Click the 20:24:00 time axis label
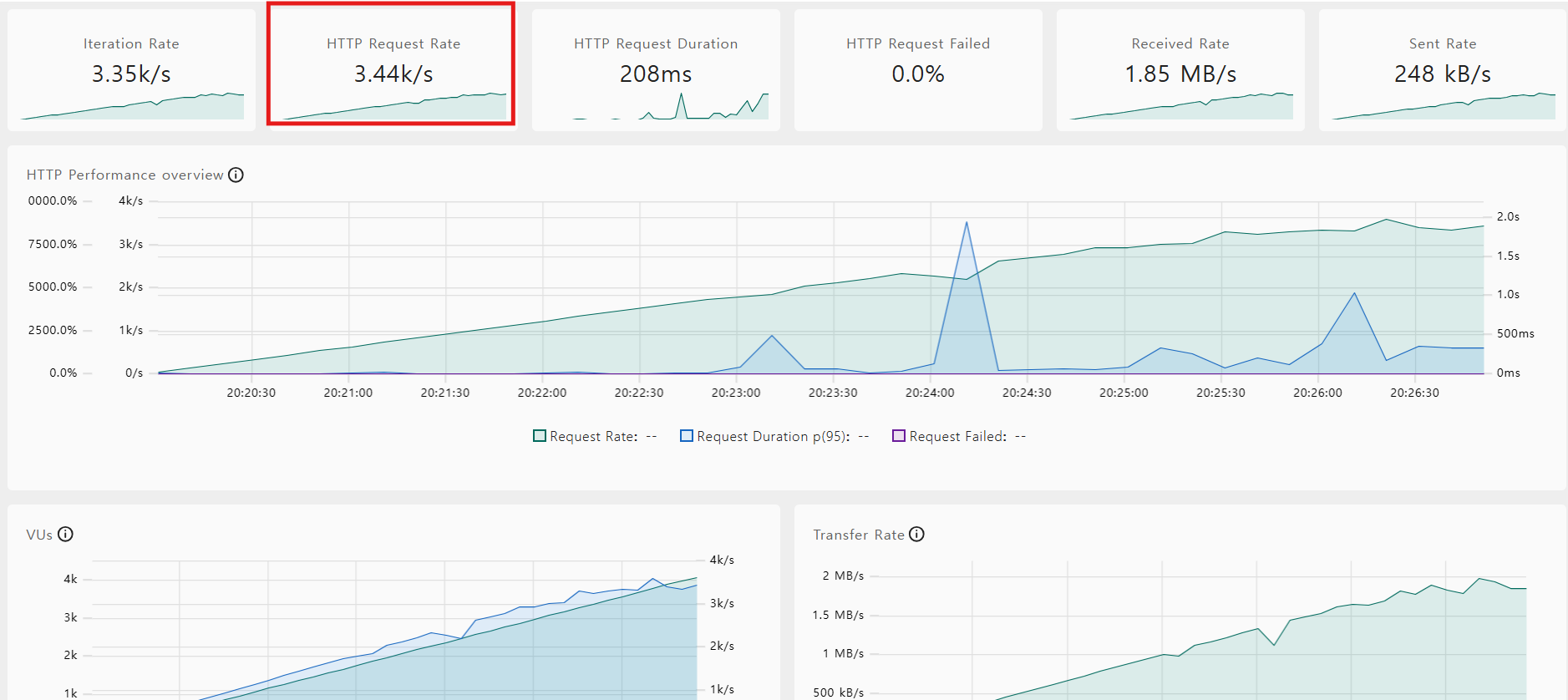The height and width of the screenshot is (700, 1568). [930, 393]
